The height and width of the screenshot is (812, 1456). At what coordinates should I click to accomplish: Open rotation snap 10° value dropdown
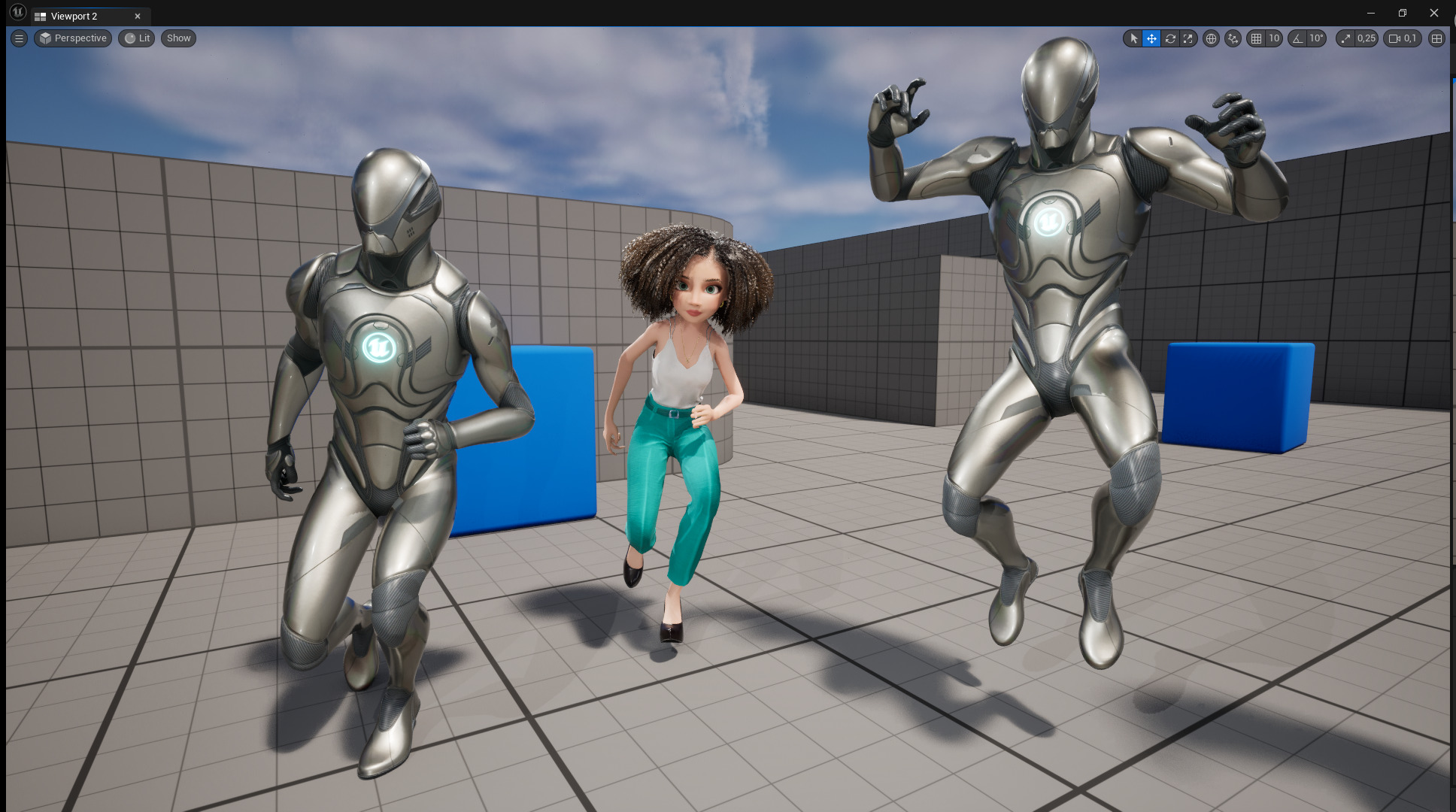1316,38
